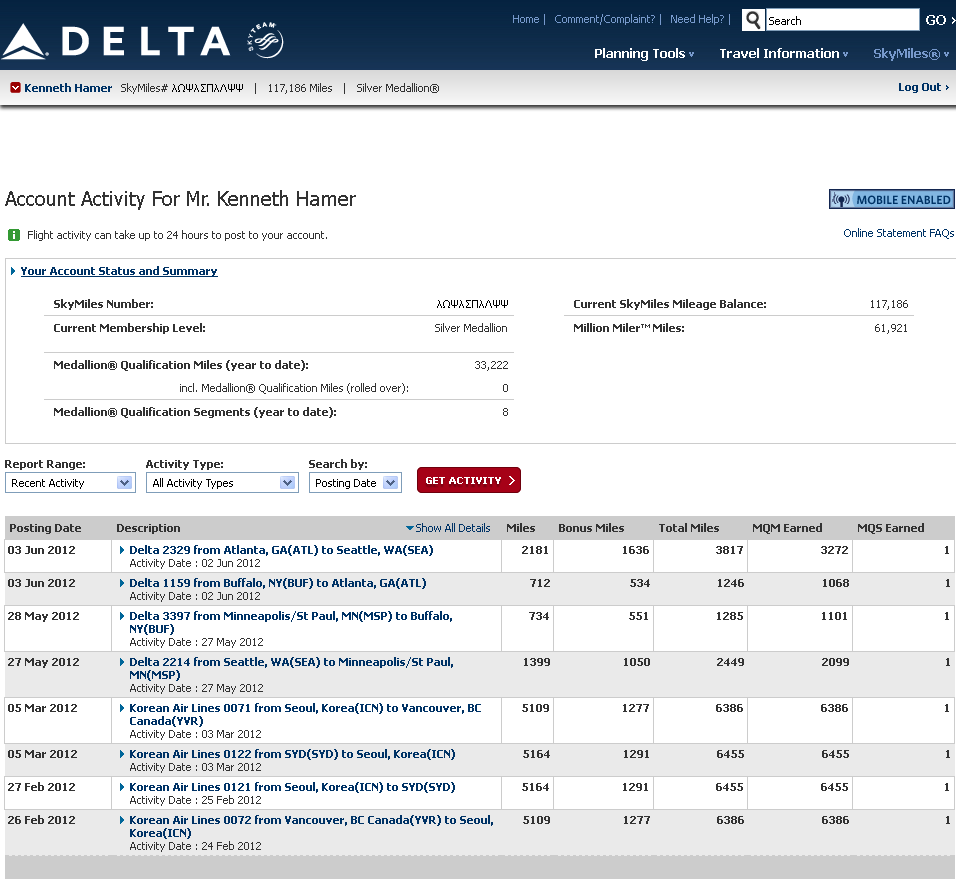
Task: Click the green flight activity info icon
Action: (x=14, y=235)
